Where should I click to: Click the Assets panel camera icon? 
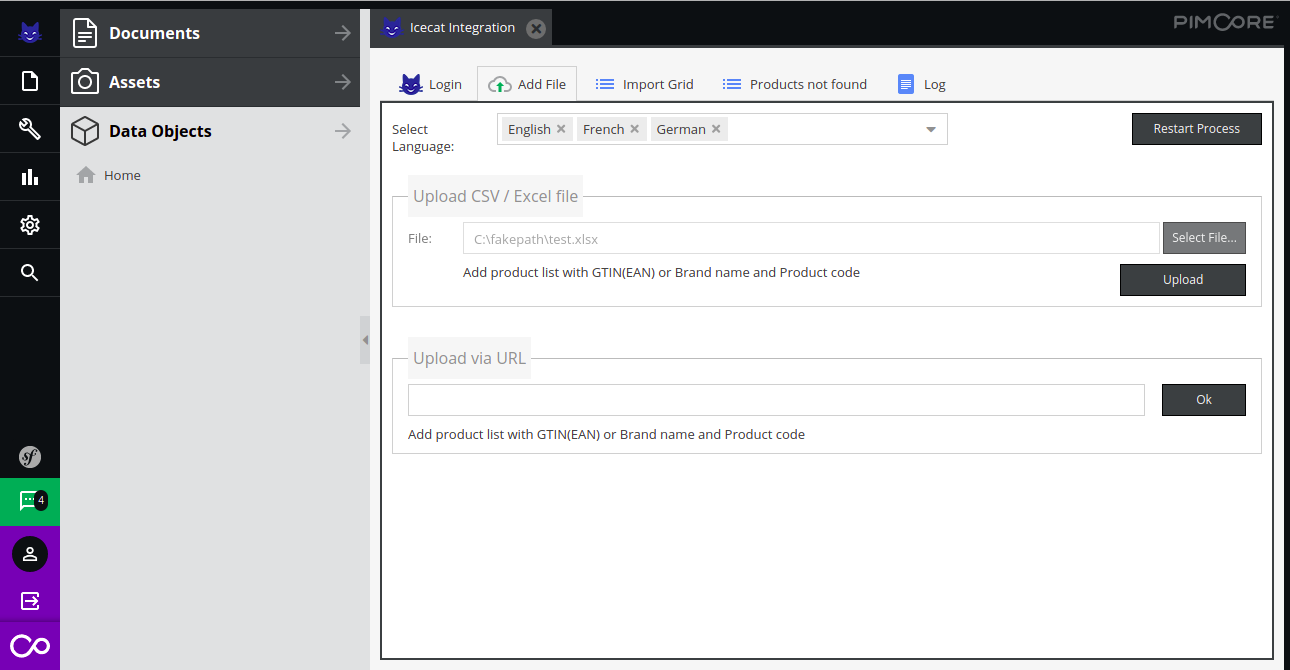point(85,82)
